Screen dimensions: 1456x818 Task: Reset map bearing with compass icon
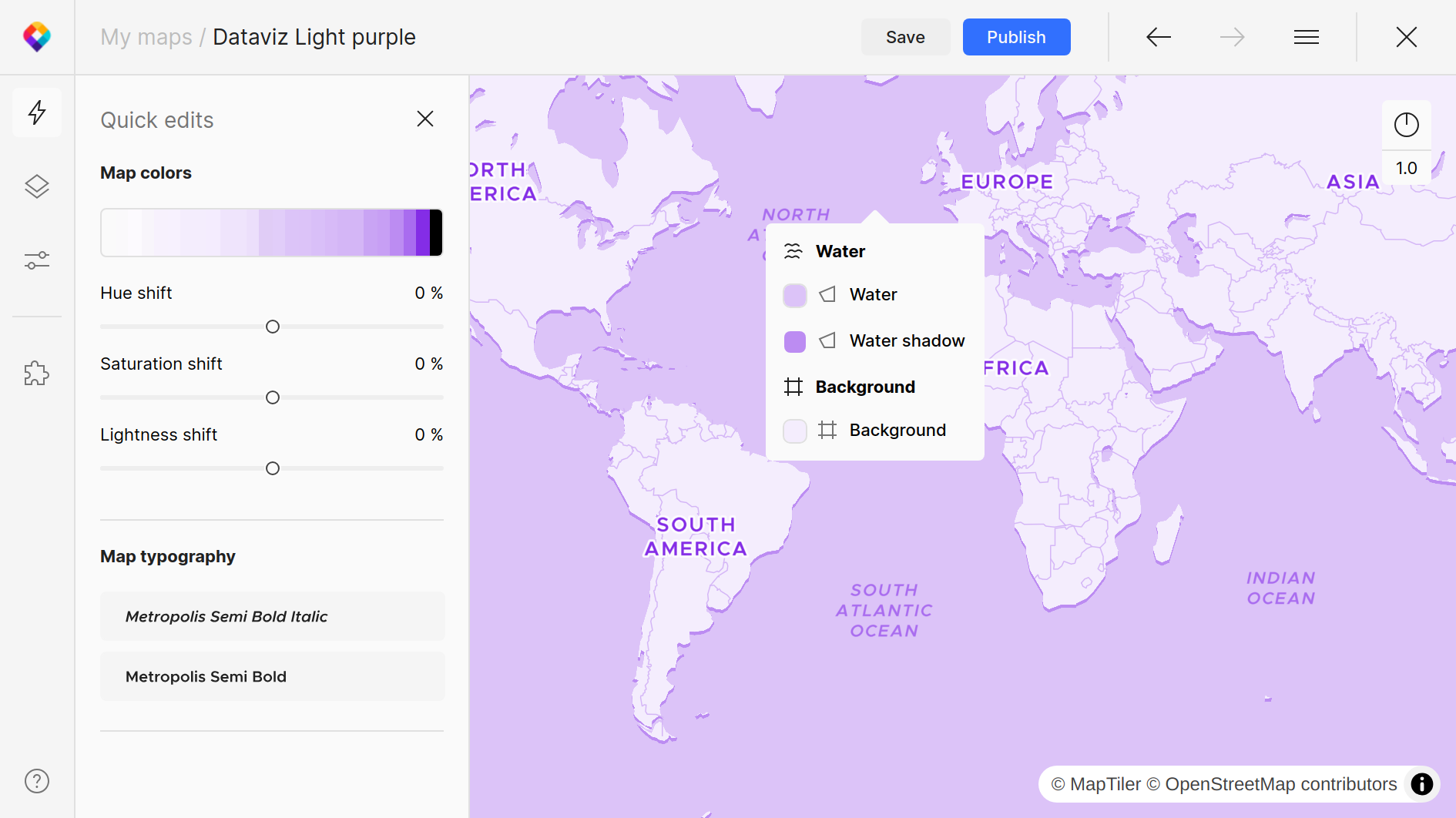tap(1406, 125)
